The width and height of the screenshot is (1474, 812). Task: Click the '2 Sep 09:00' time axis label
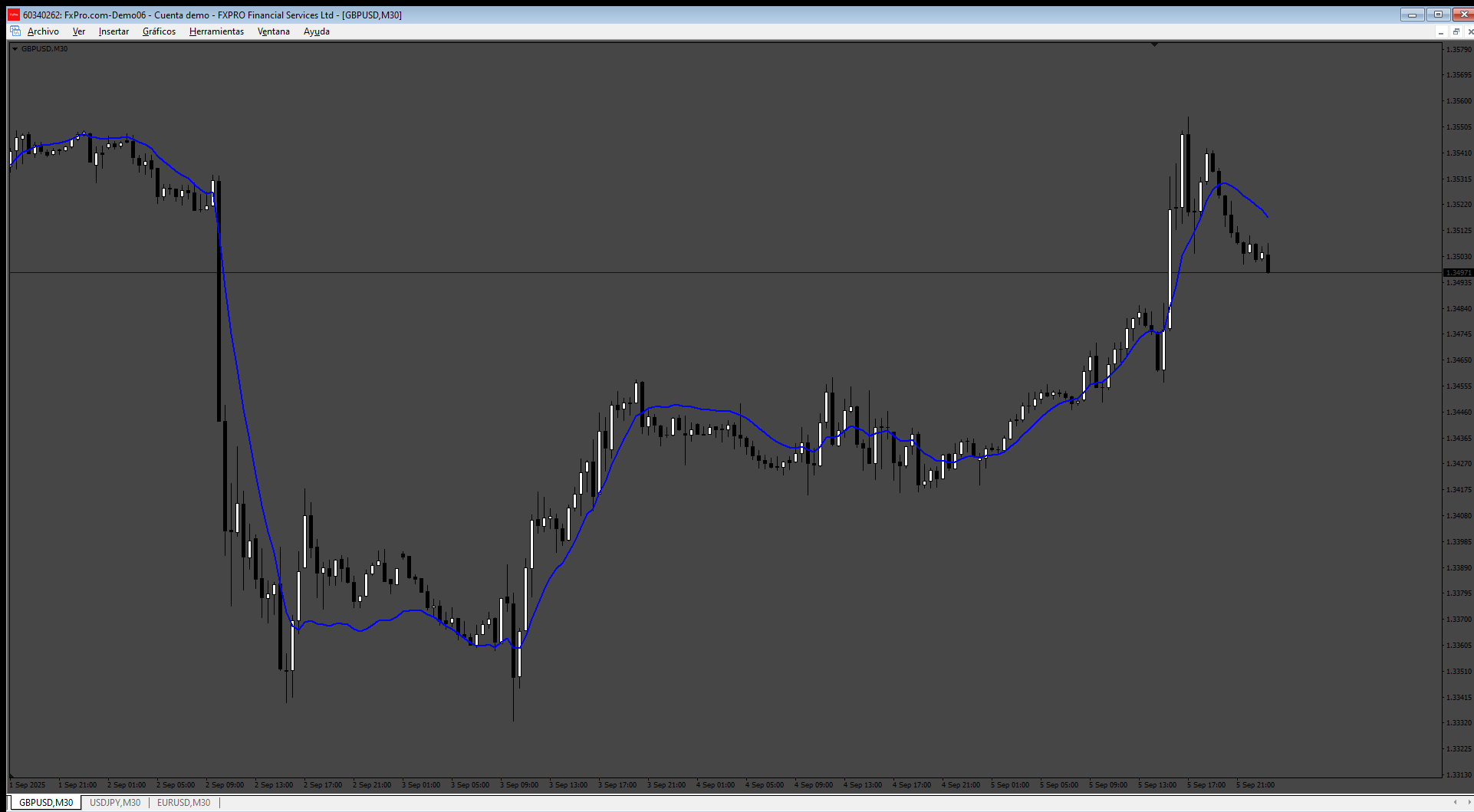(225, 785)
